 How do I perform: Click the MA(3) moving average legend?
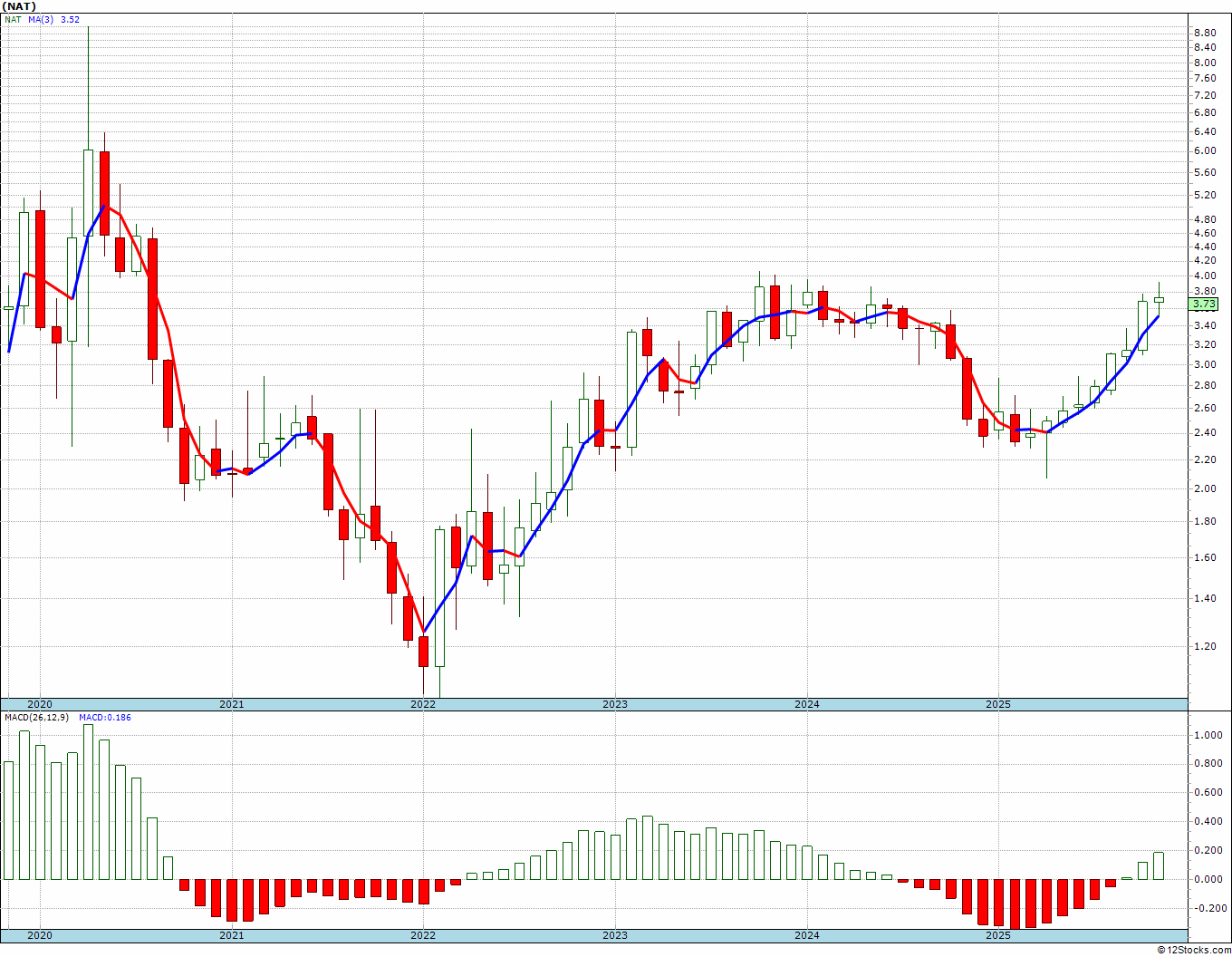[x=41, y=19]
